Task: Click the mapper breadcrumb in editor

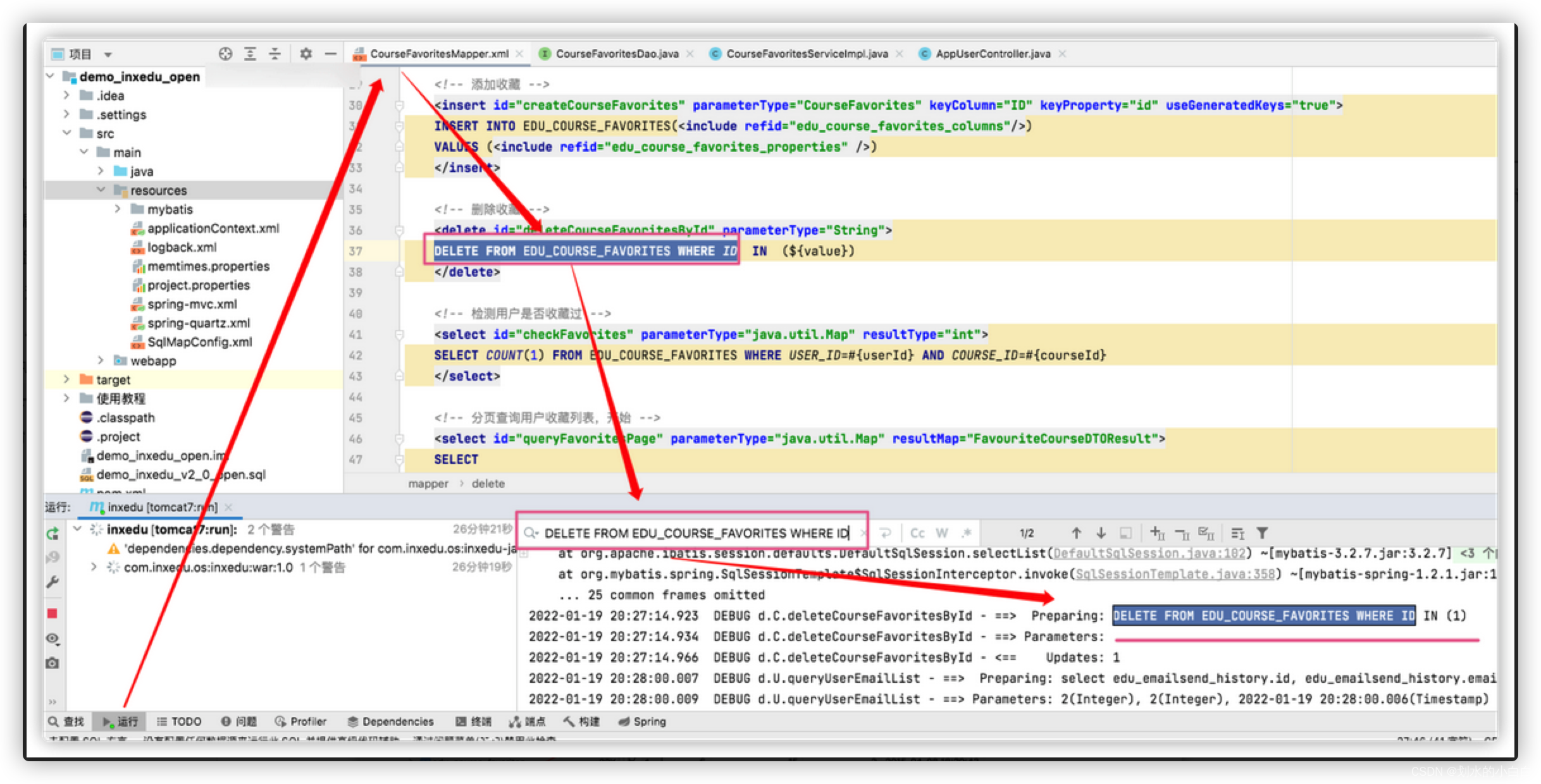Action: click(x=428, y=484)
